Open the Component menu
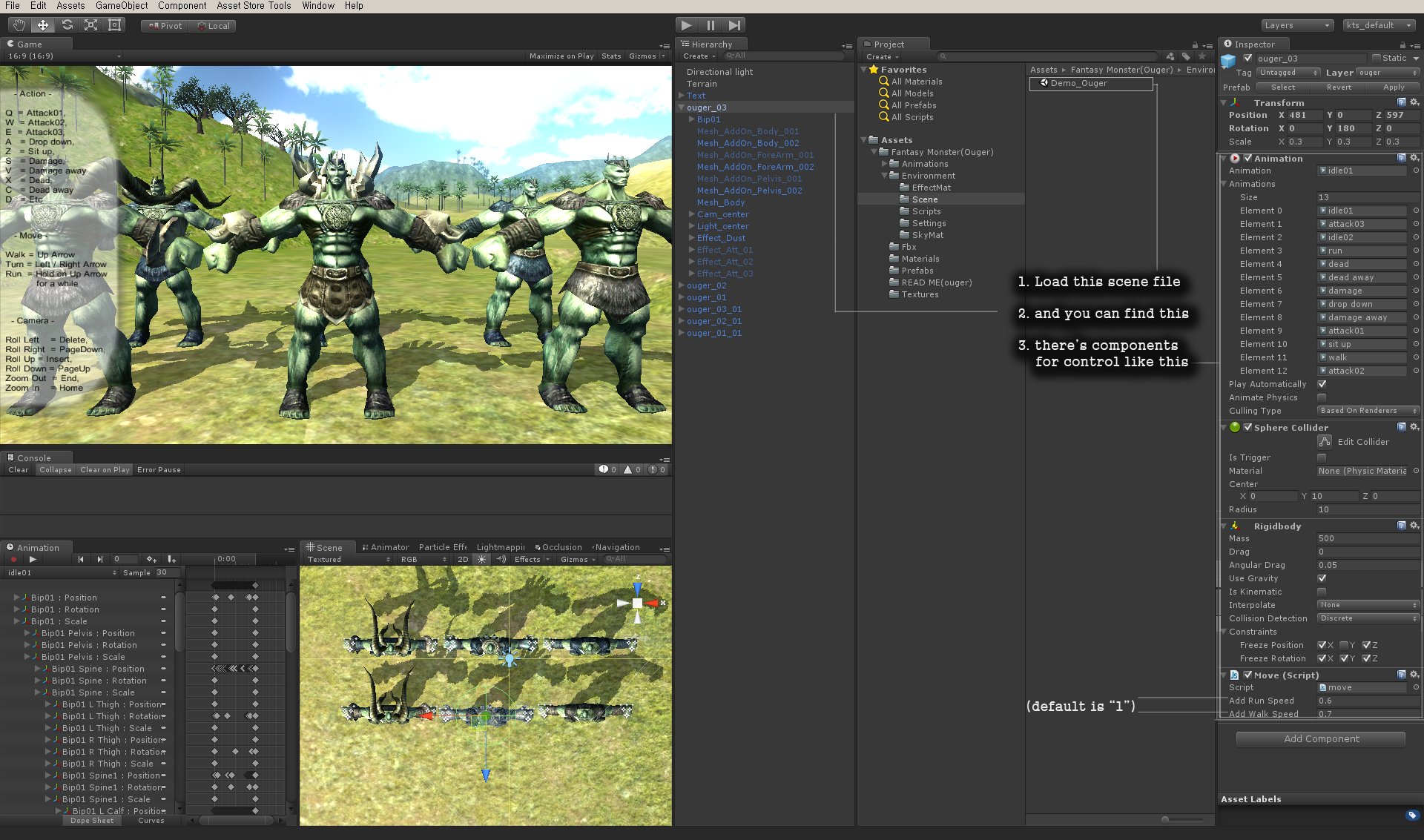 coord(182,5)
